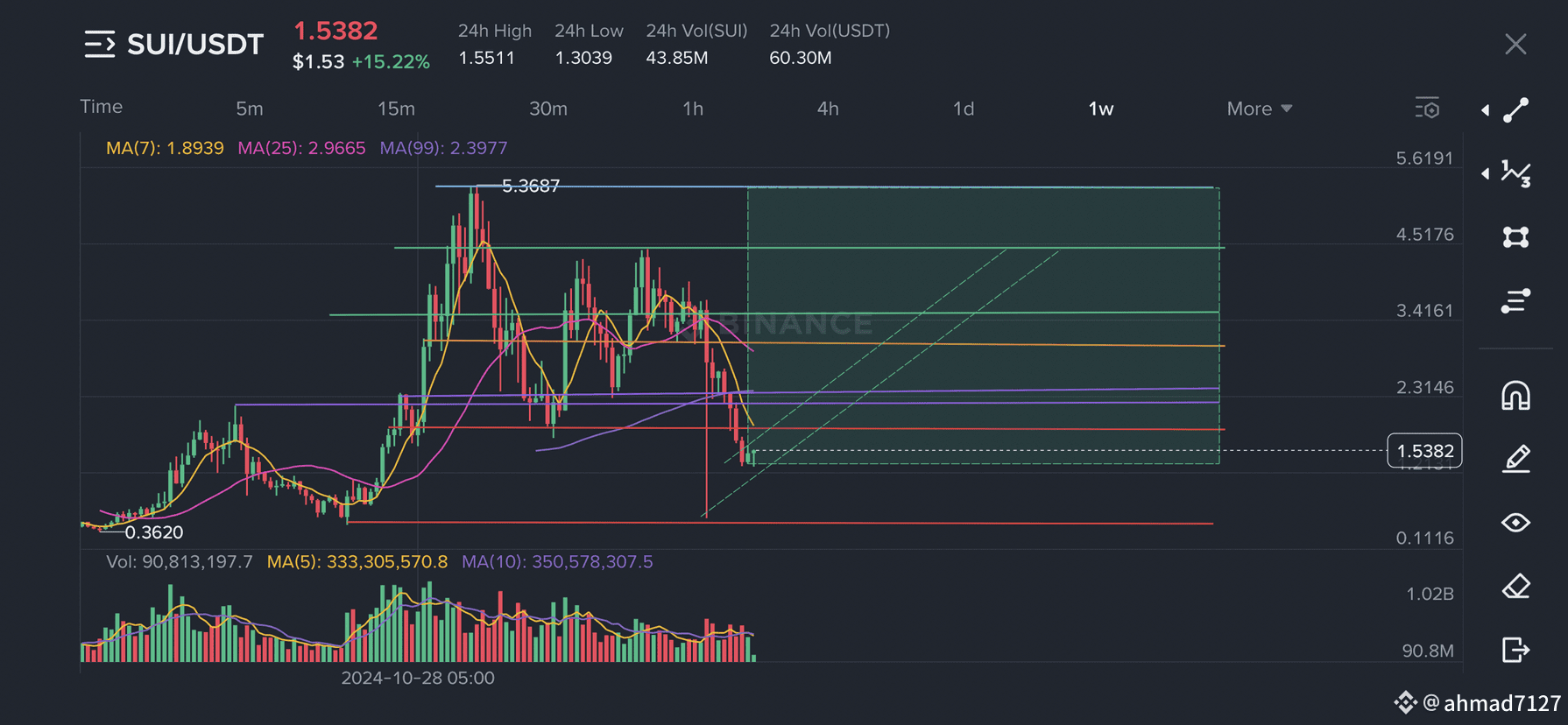The height and width of the screenshot is (725, 1568).
Task: Click the 0.3620 low price marker
Action: pyautogui.click(x=154, y=532)
